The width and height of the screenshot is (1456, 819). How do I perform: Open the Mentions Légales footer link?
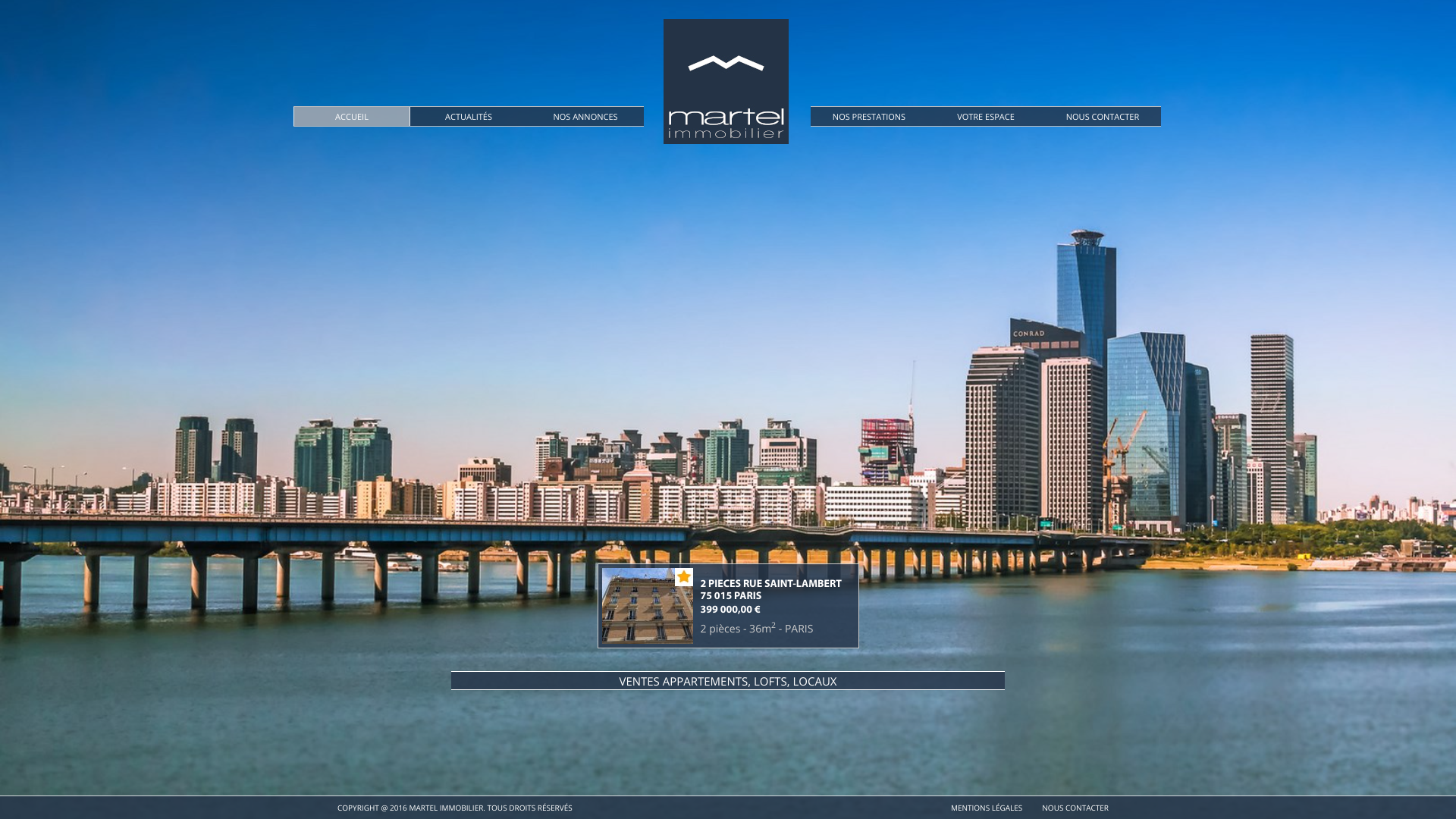coord(987,808)
